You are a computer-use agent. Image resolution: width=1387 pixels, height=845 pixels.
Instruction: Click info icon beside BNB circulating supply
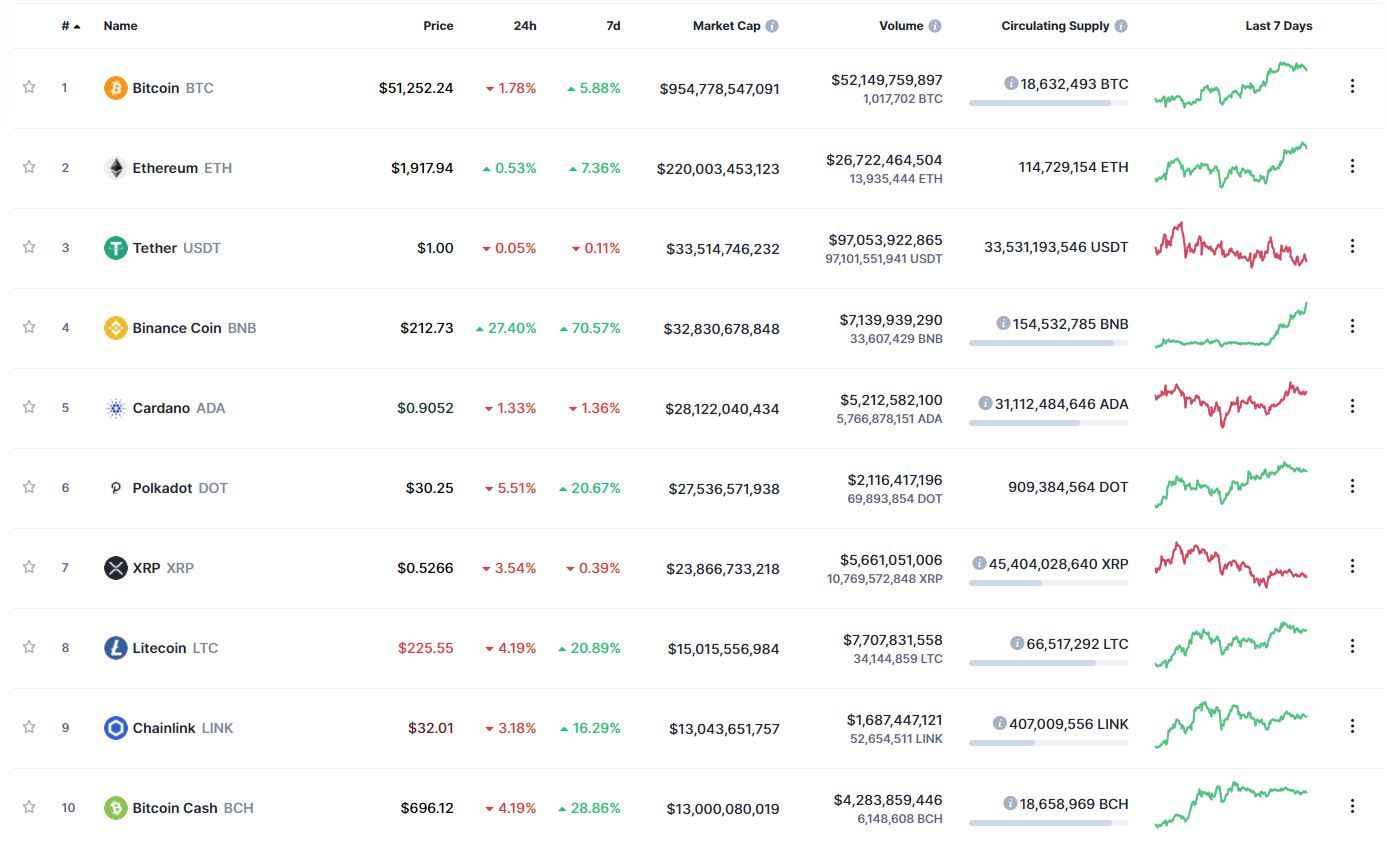pyautogui.click(x=1003, y=324)
